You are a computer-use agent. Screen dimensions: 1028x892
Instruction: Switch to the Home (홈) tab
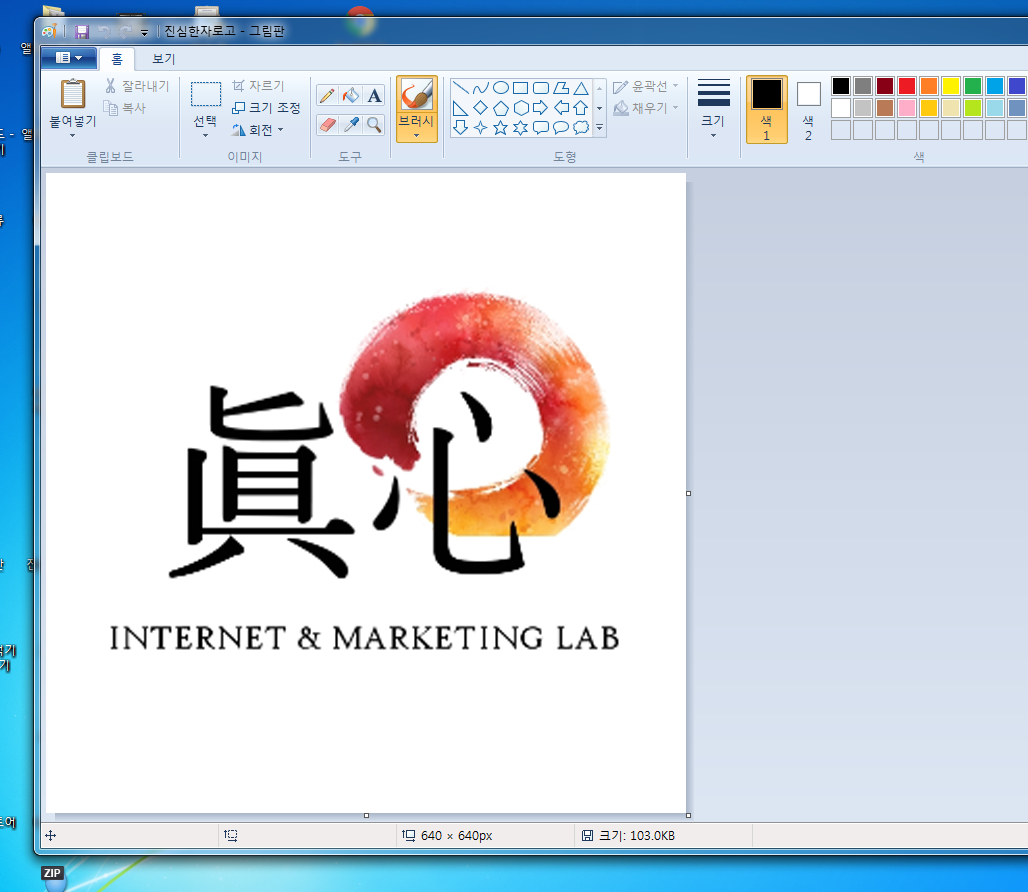pos(117,59)
